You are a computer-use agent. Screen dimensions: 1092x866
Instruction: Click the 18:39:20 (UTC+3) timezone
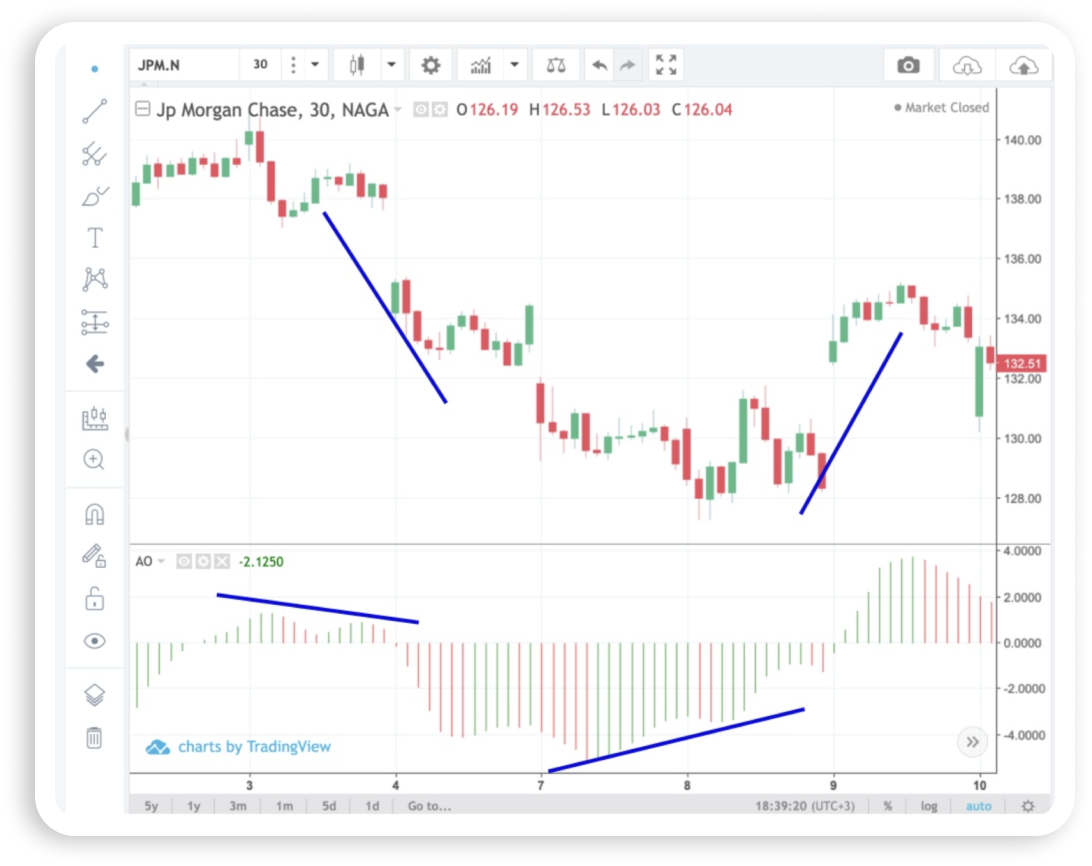tap(804, 806)
